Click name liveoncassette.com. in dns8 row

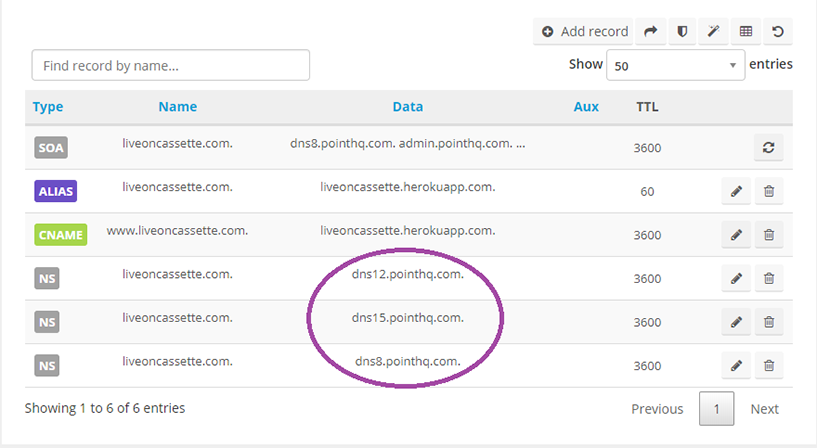[x=177, y=362]
